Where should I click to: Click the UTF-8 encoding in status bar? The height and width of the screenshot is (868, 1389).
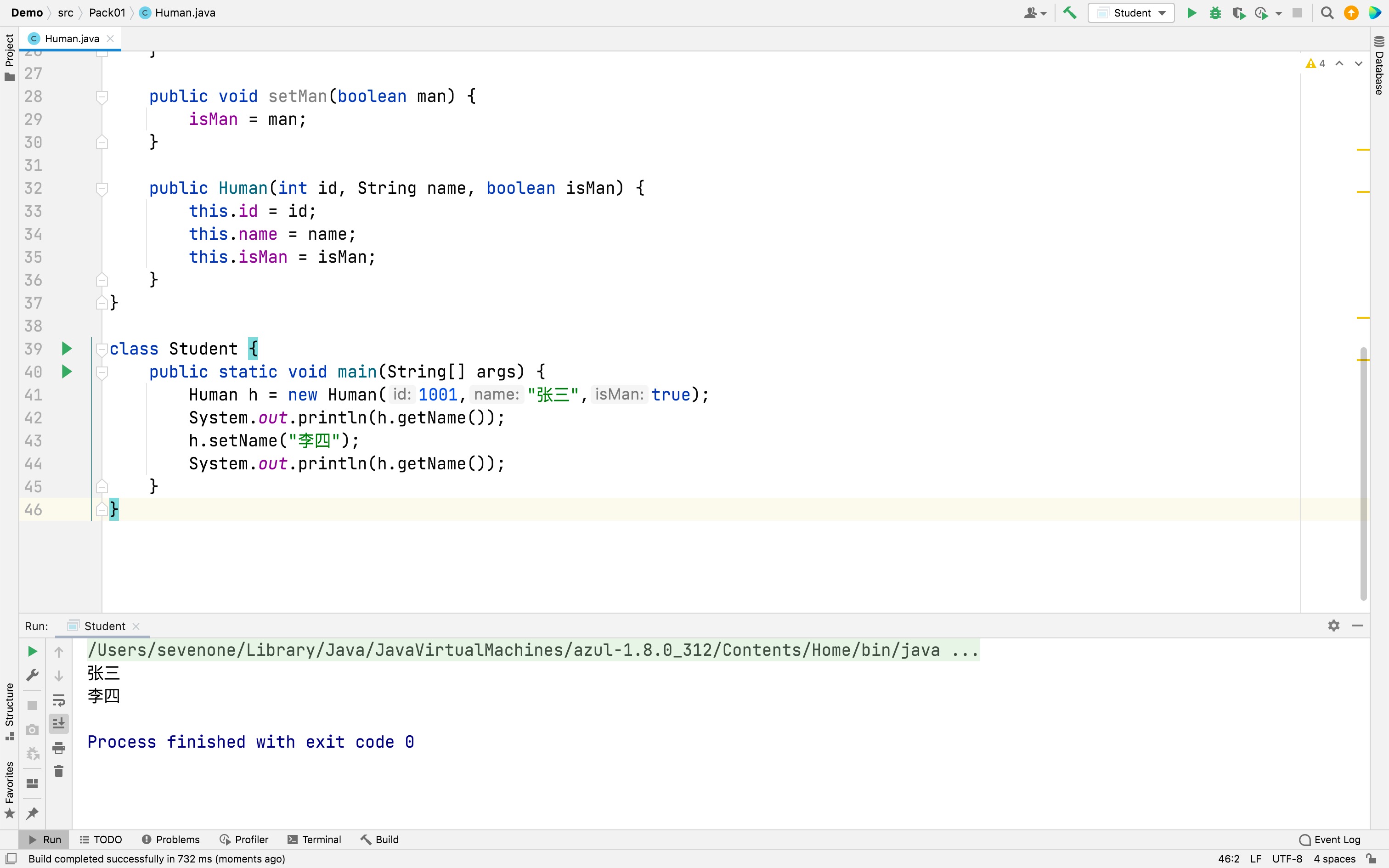pyautogui.click(x=1287, y=859)
